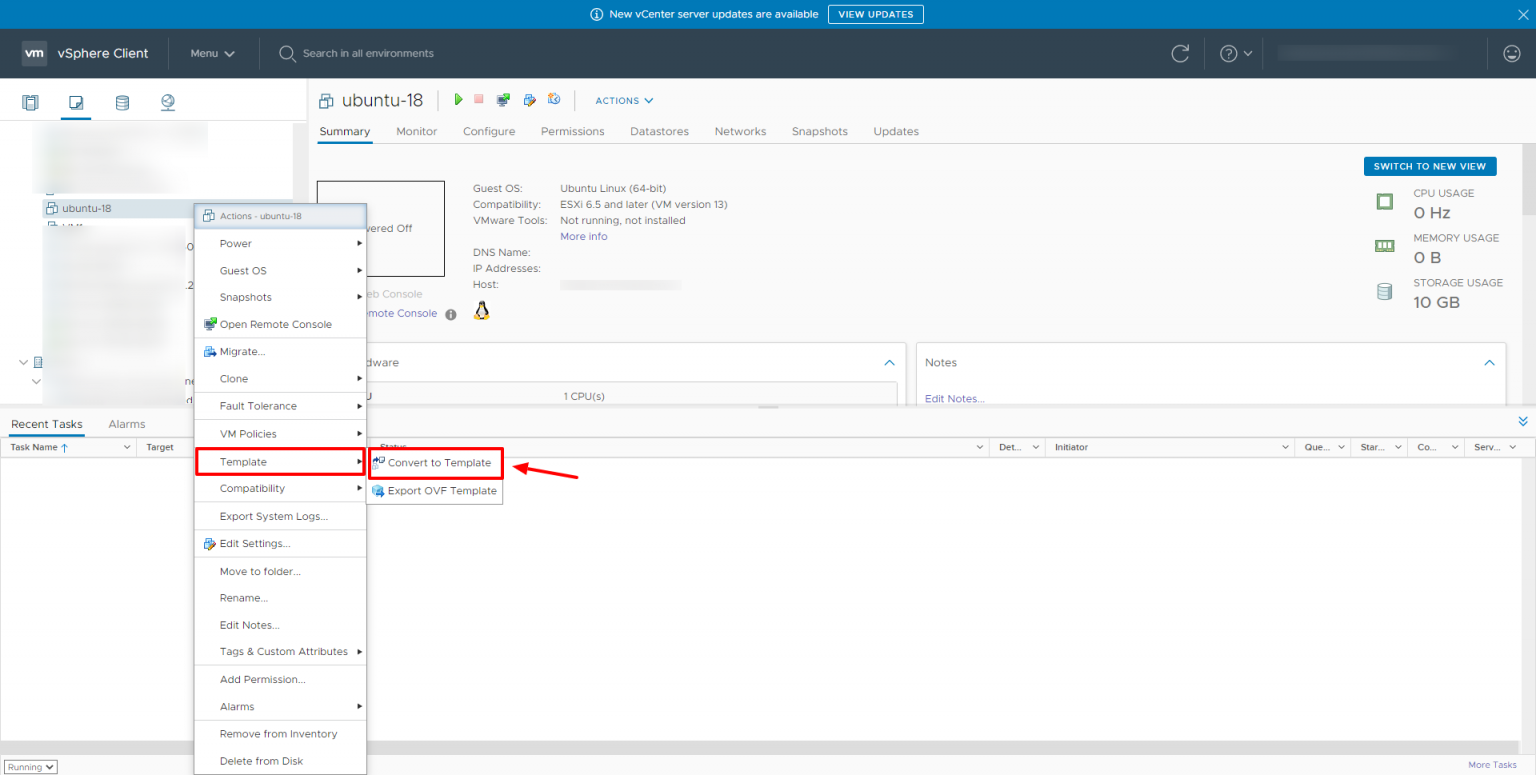This screenshot has width=1536, height=775.
Task: Click the refresh icon in top bar
Action: click(x=1180, y=54)
